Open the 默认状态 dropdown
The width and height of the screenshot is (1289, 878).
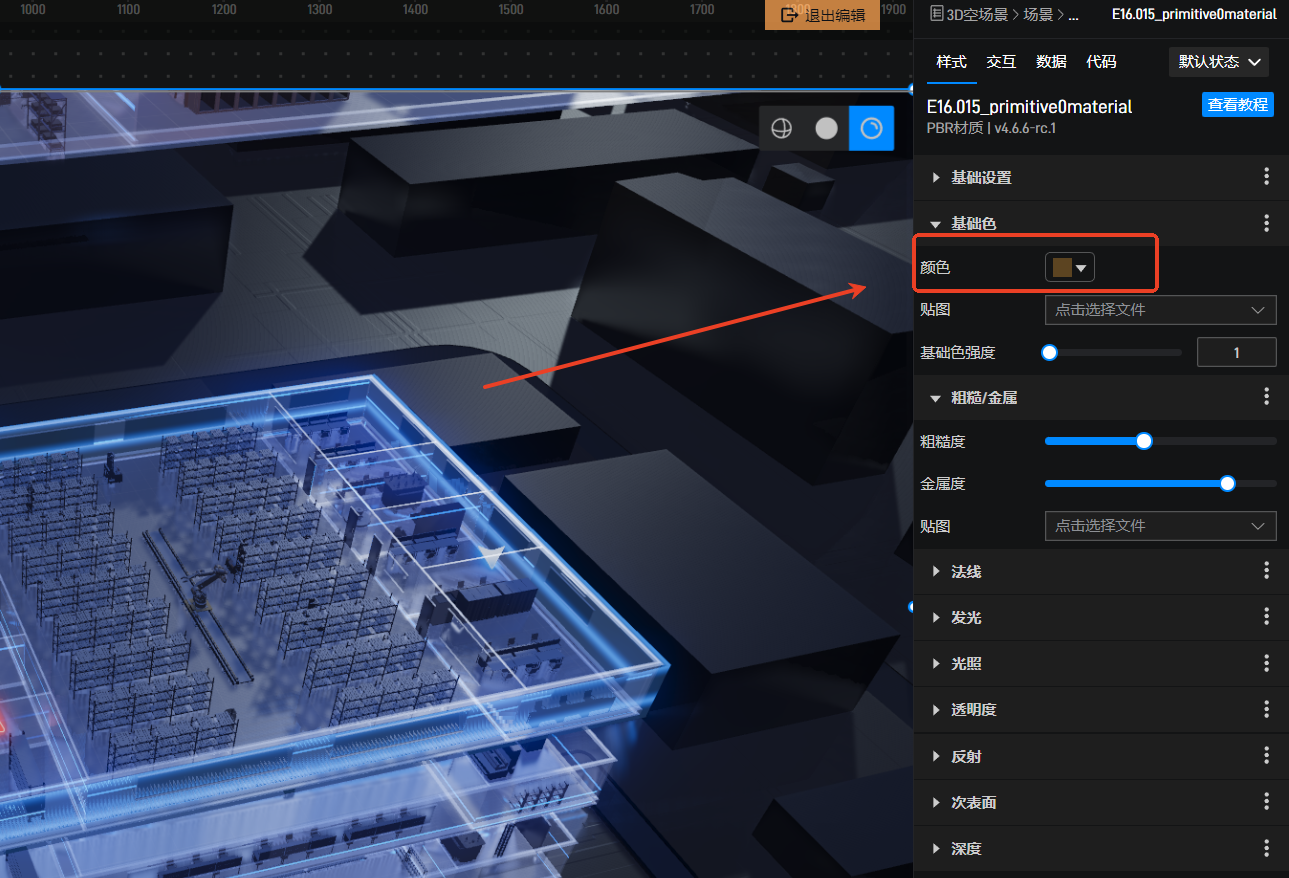(x=1218, y=62)
